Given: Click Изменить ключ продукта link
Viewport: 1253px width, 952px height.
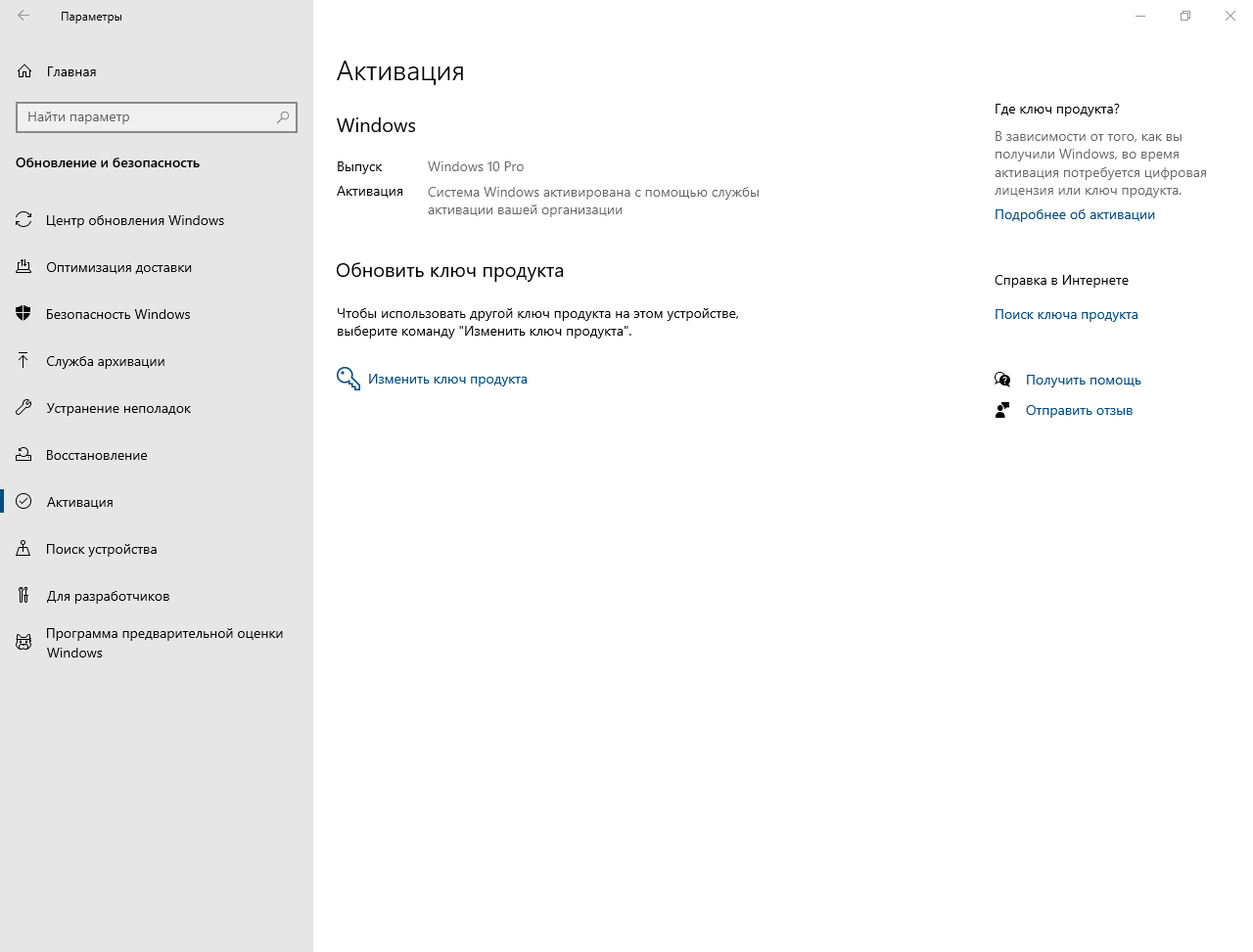Looking at the screenshot, I should click(x=447, y=379).
